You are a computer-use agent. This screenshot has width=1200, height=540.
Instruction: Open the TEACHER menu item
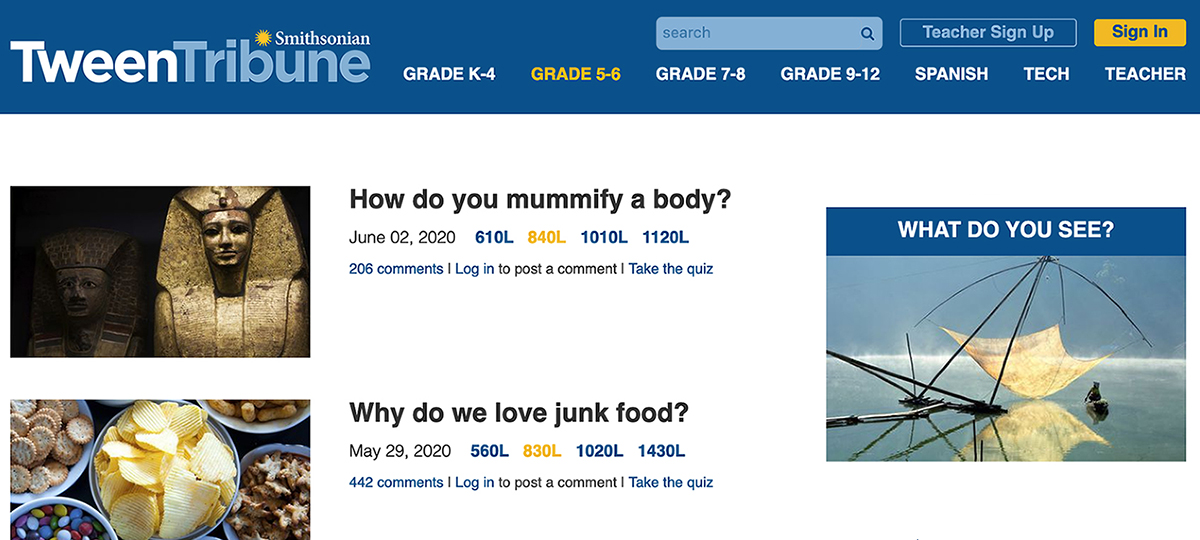1145,74
